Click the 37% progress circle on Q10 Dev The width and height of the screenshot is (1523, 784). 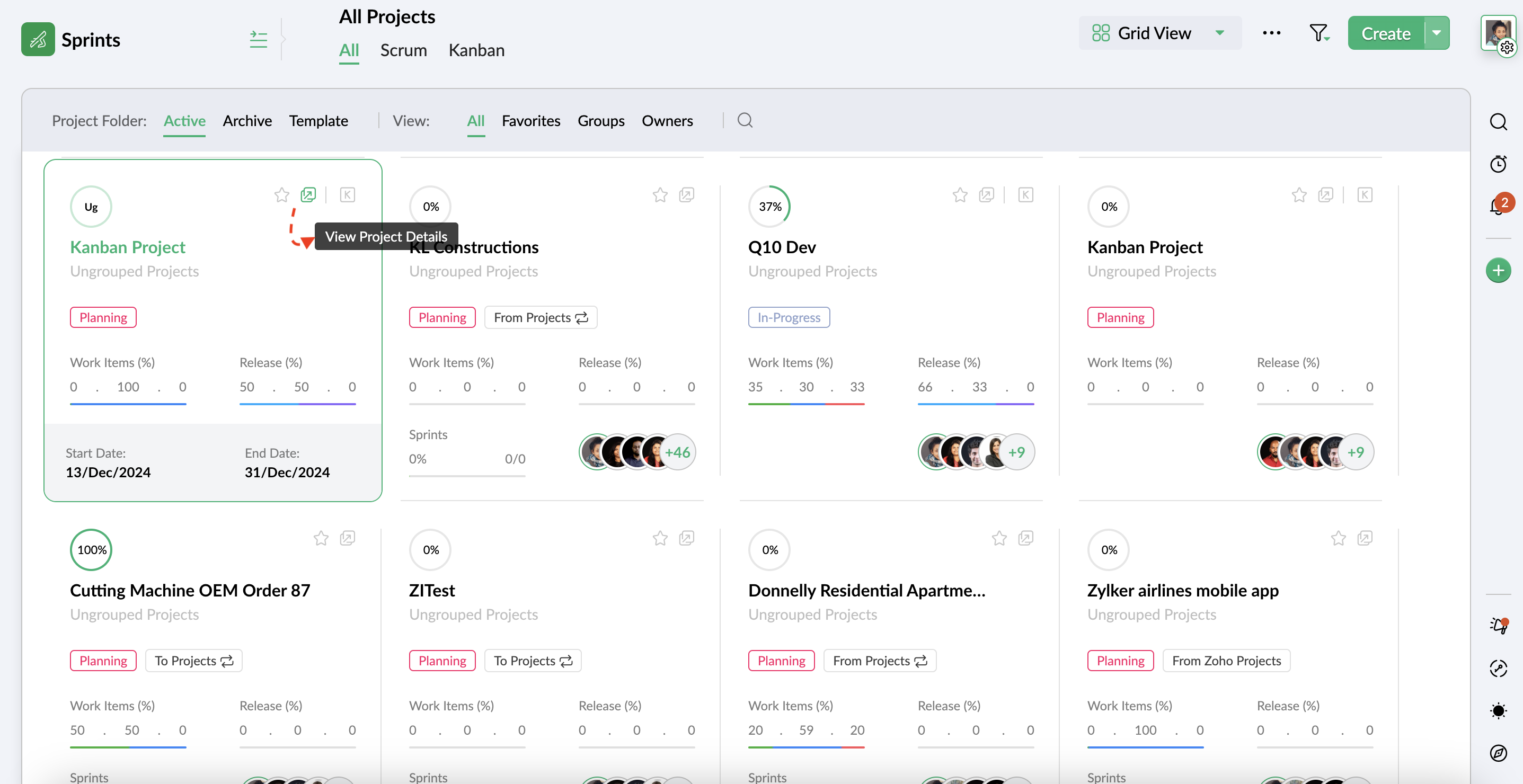(769, 207)
